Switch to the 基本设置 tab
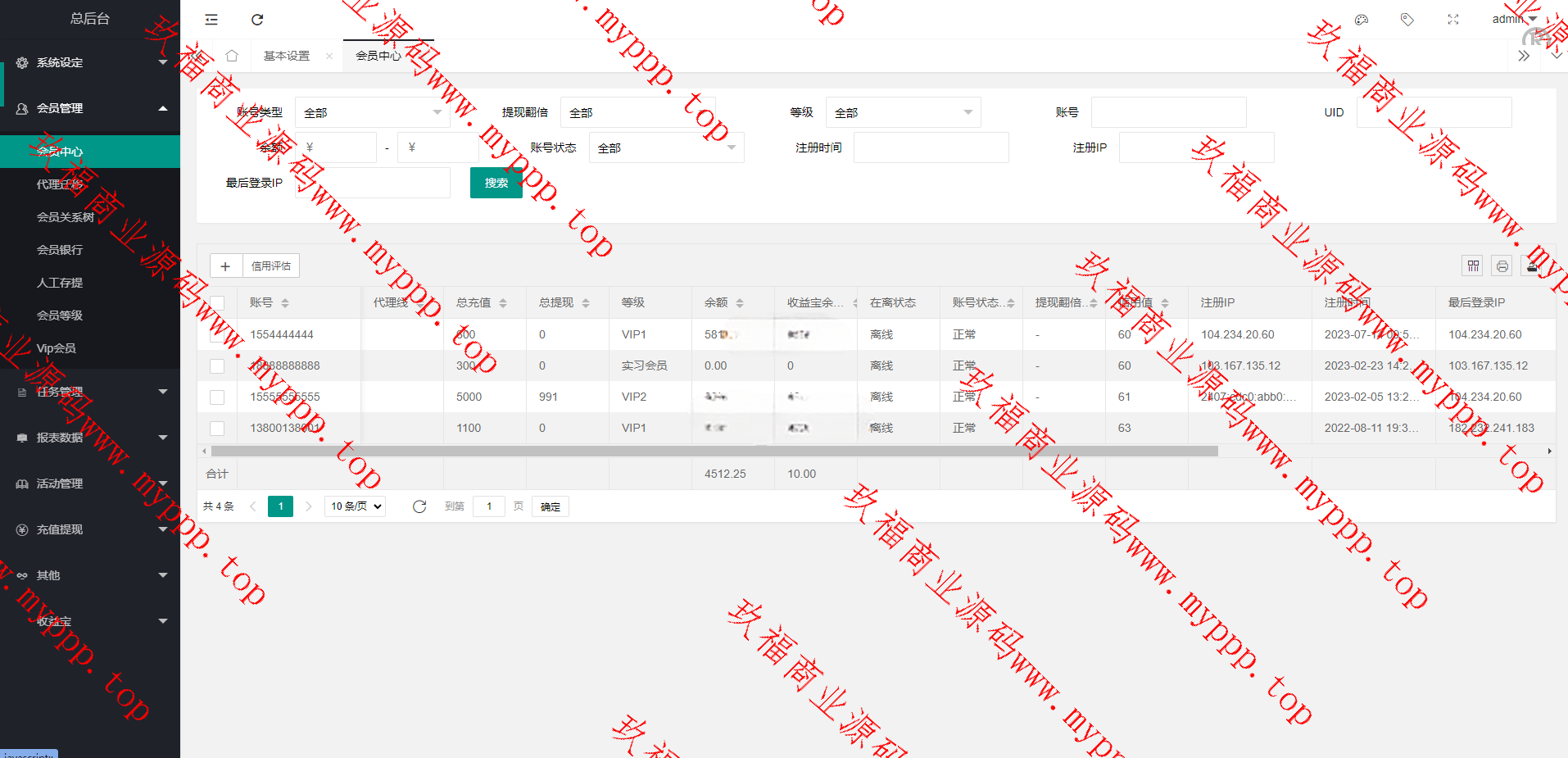The image size is (1568, 758). coord(287,56)
